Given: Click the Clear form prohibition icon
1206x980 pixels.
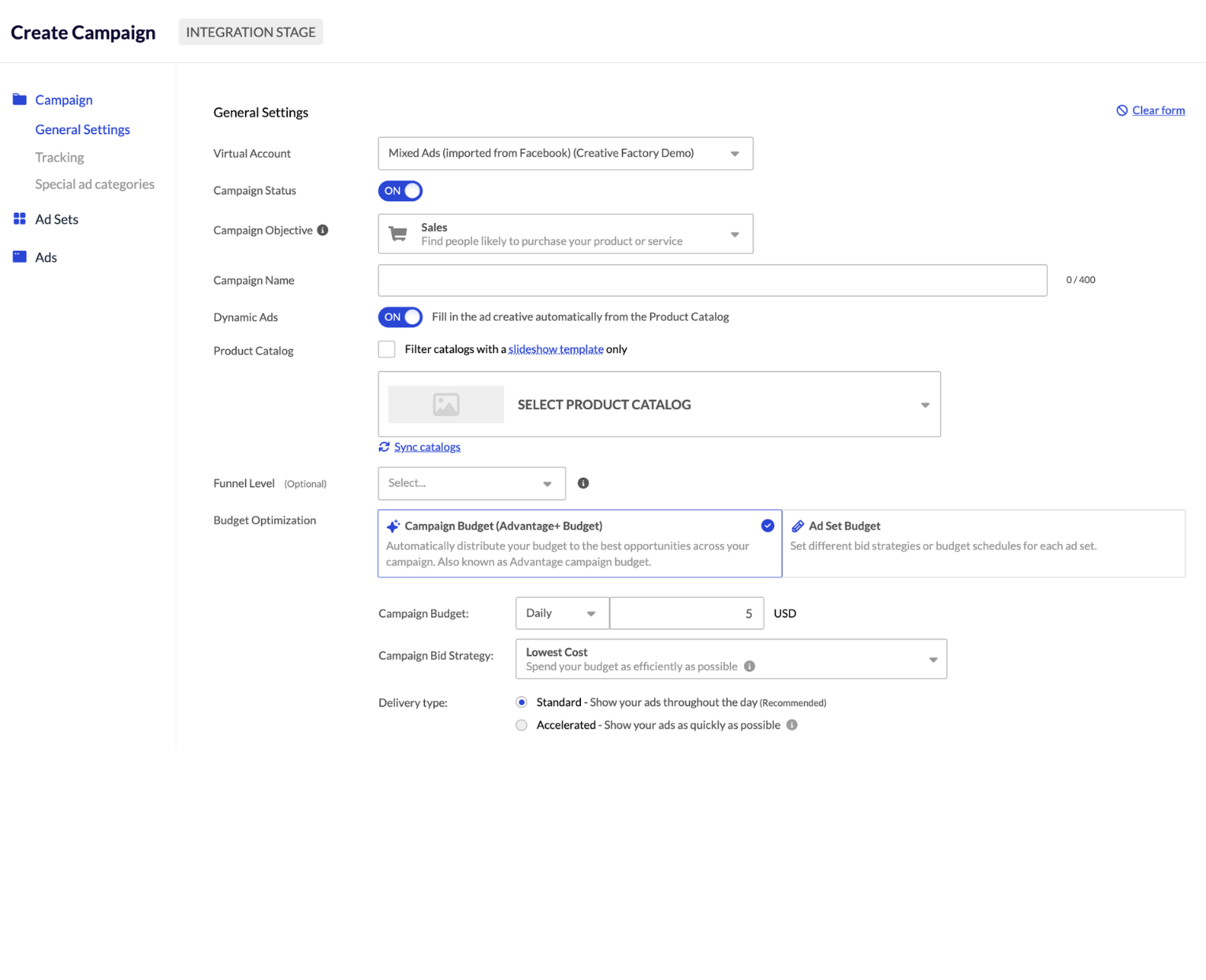Looking at the screenshot, I should tap(1122, 110).
